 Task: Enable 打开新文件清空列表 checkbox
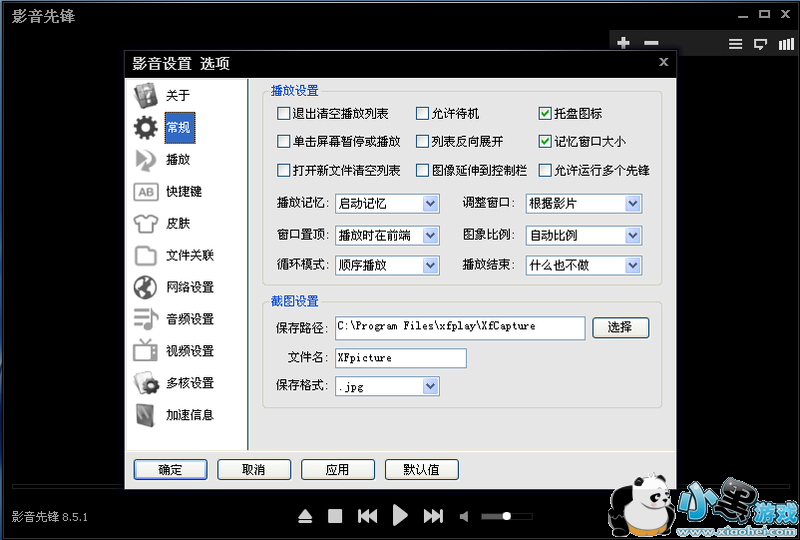point(283,170)
